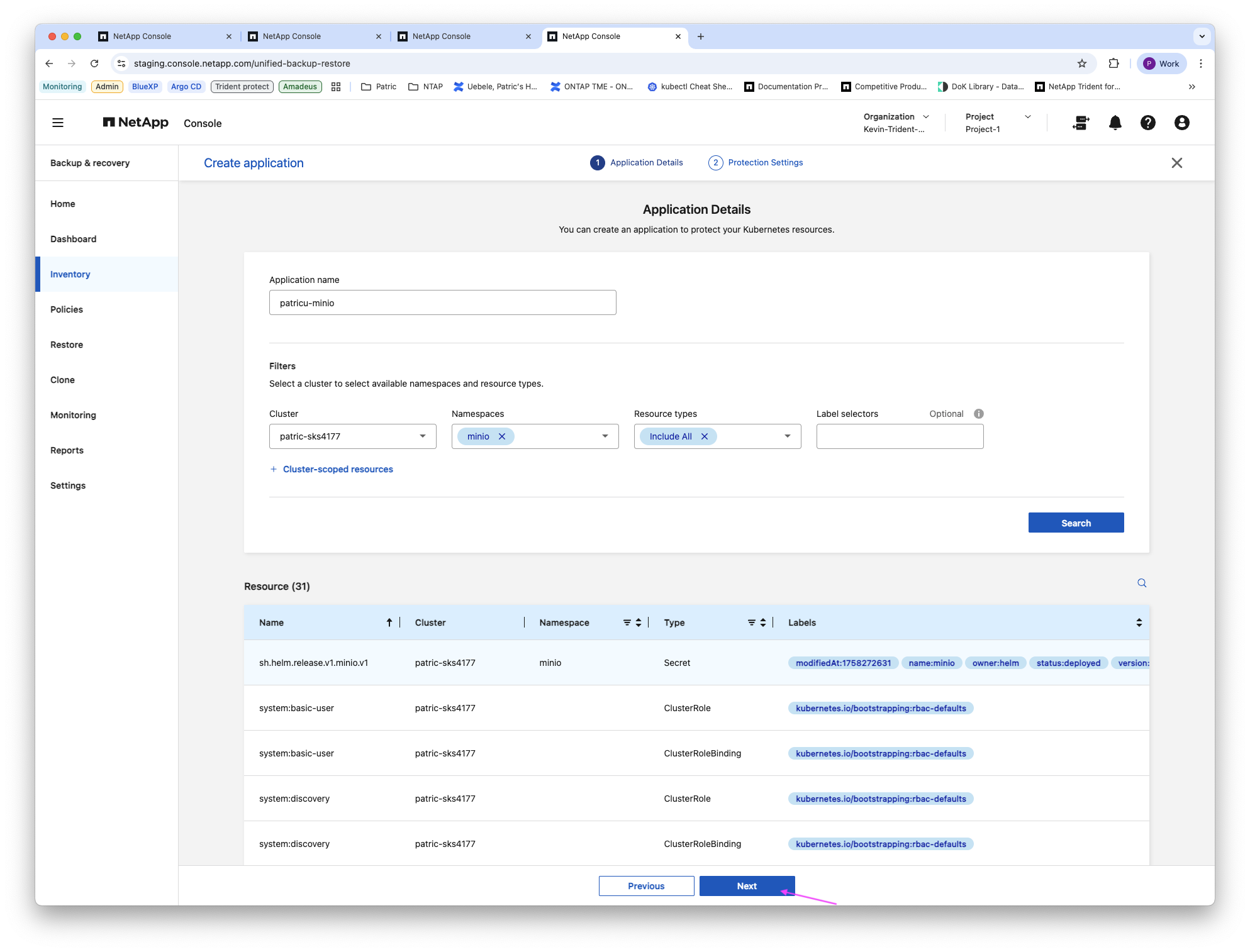Click the blue Search button
The image size is (1250, 952).
pos(1076,523)
